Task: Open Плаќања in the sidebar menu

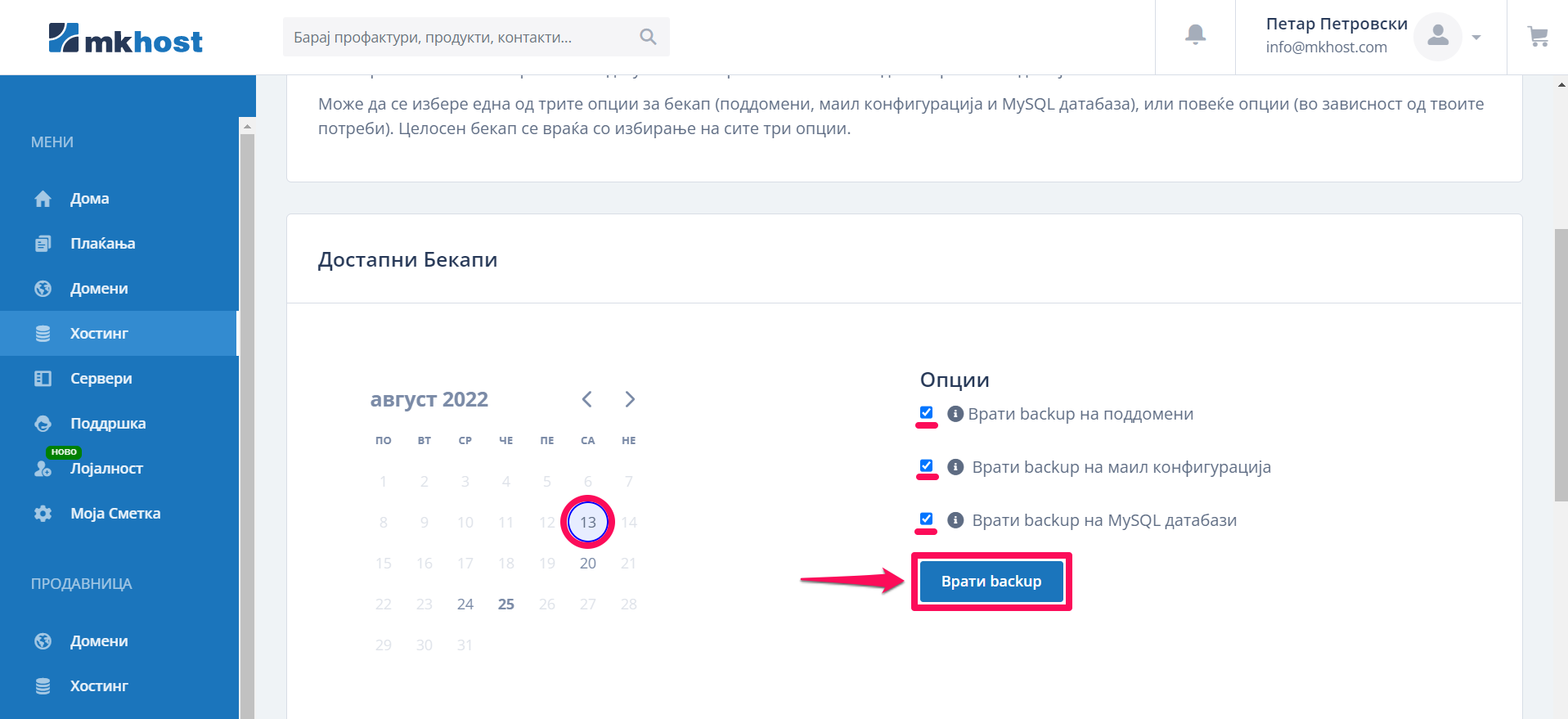Action: coord(102,244)
